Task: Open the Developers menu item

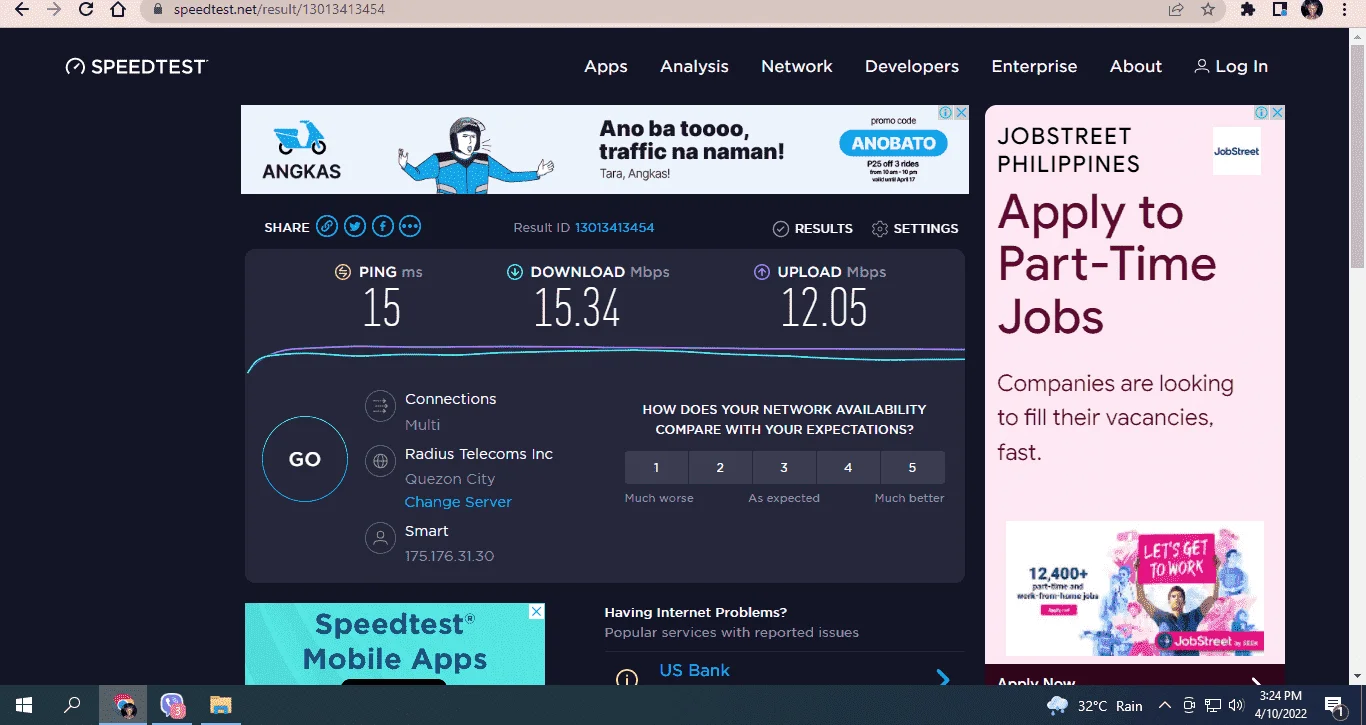Action: [x=912, y=67]
